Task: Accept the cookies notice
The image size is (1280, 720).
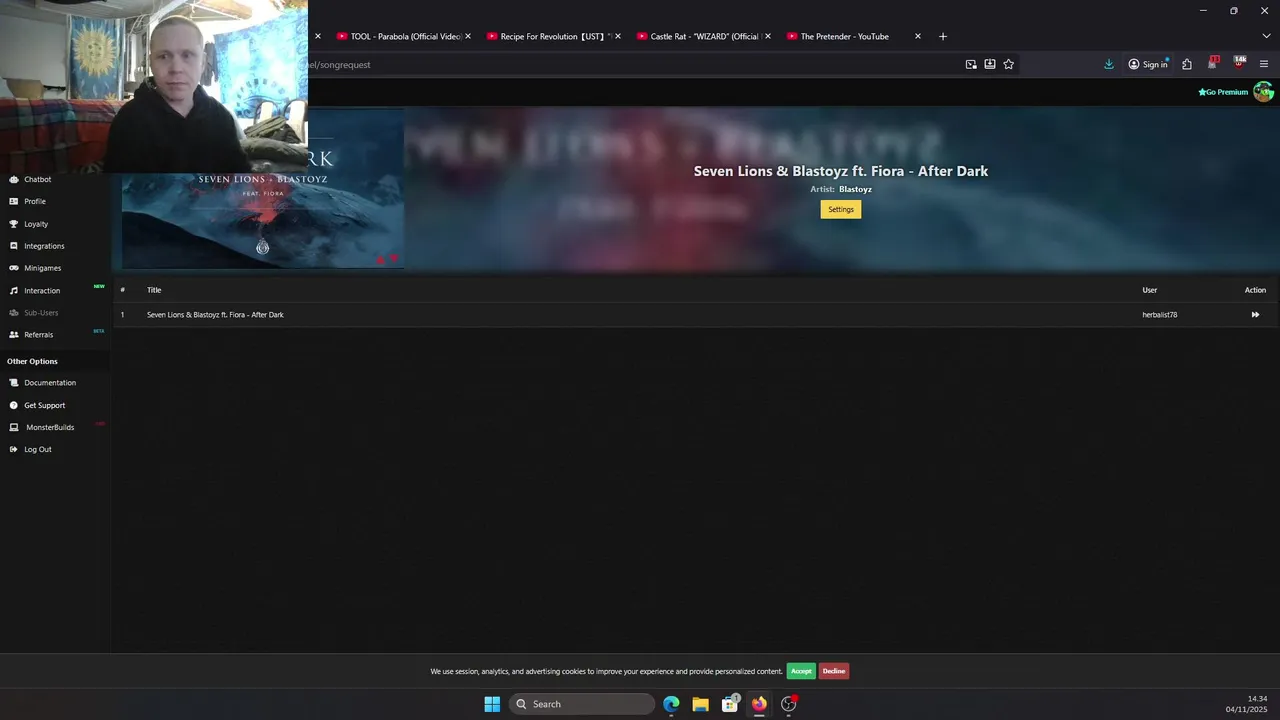Action: coord(801,671)
